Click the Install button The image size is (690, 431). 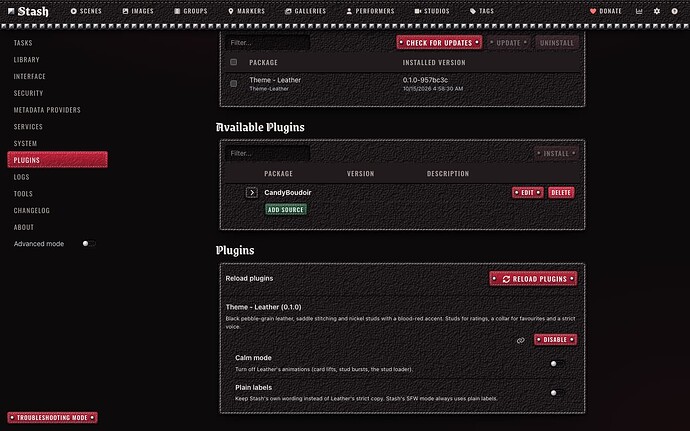556,153
